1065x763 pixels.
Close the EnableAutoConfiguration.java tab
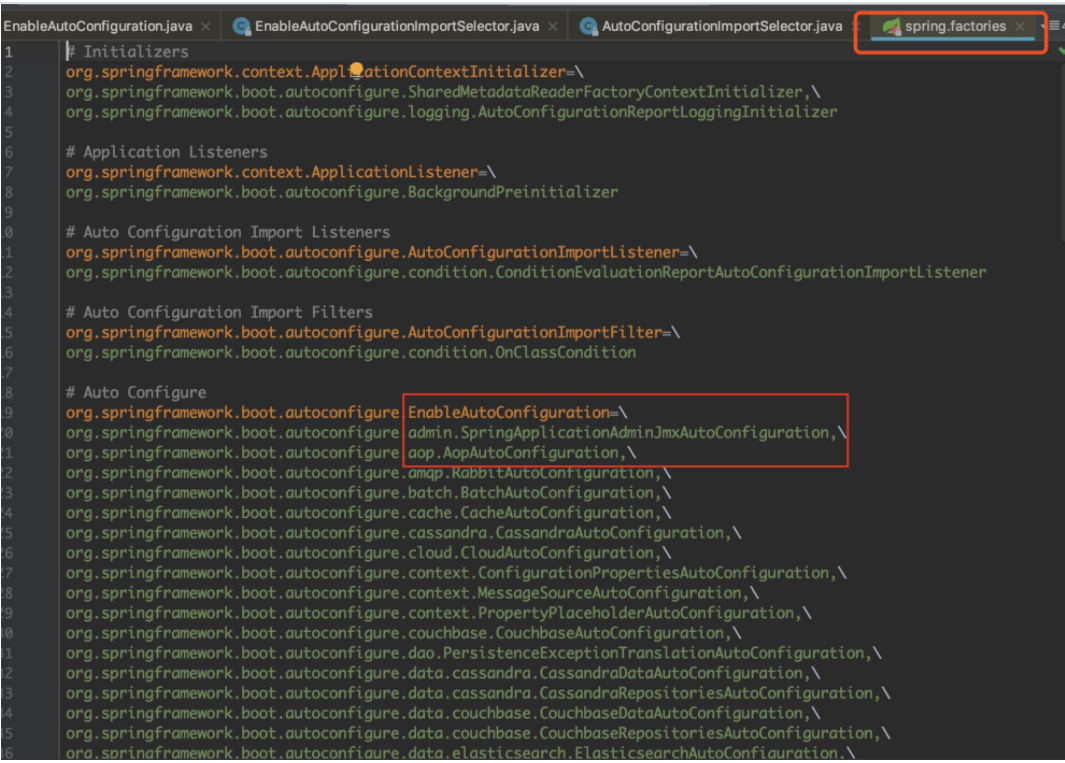[206, 26]
